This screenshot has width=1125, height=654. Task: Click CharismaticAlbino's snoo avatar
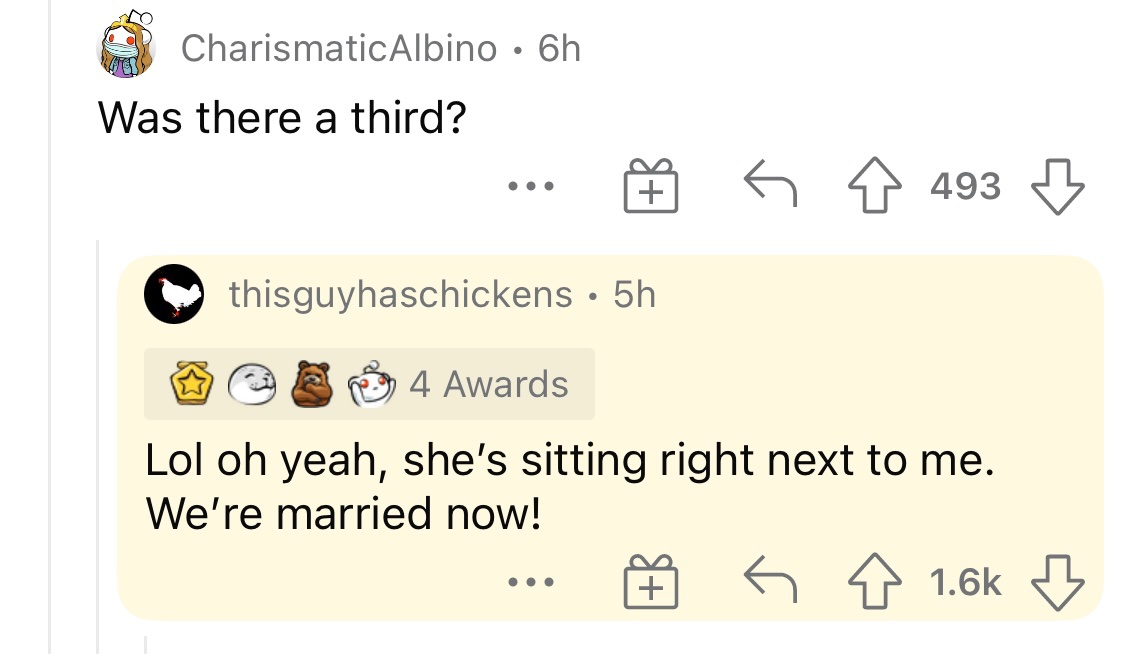pos(128,46)
